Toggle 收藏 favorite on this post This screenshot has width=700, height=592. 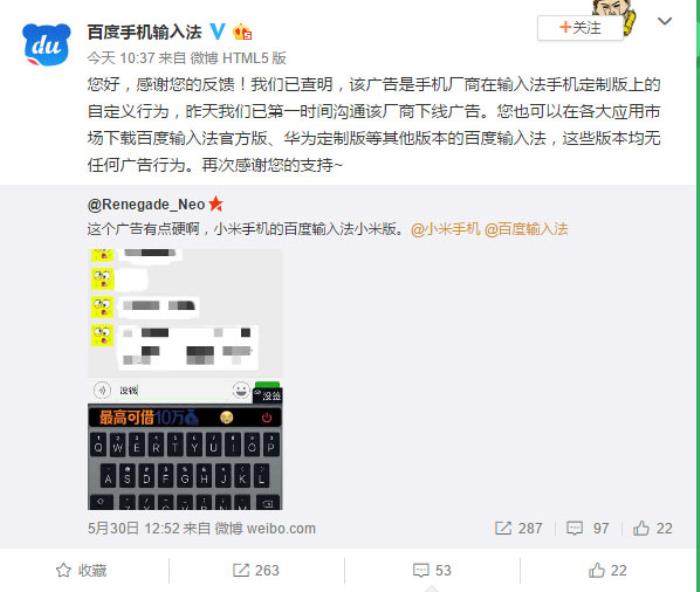[81, 571]
